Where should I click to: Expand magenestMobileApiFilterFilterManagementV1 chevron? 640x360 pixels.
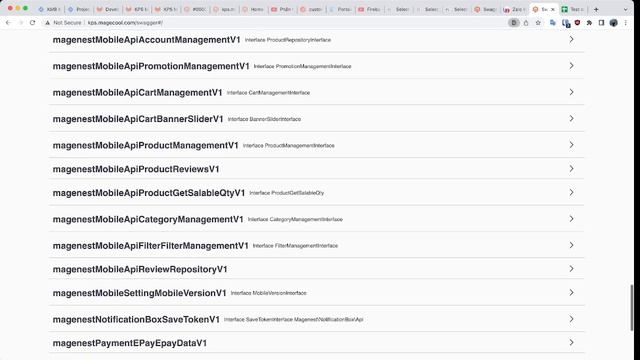[571, 245]
